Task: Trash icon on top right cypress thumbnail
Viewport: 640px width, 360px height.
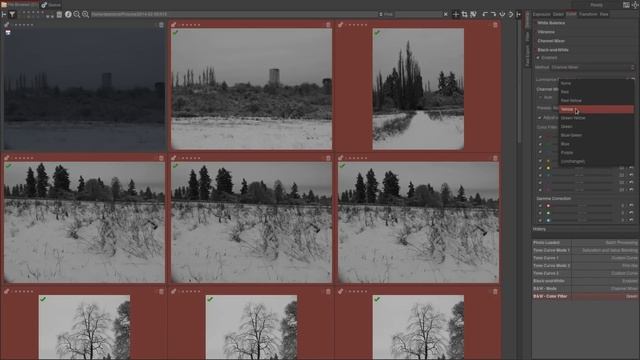Action: pos(495,25)
